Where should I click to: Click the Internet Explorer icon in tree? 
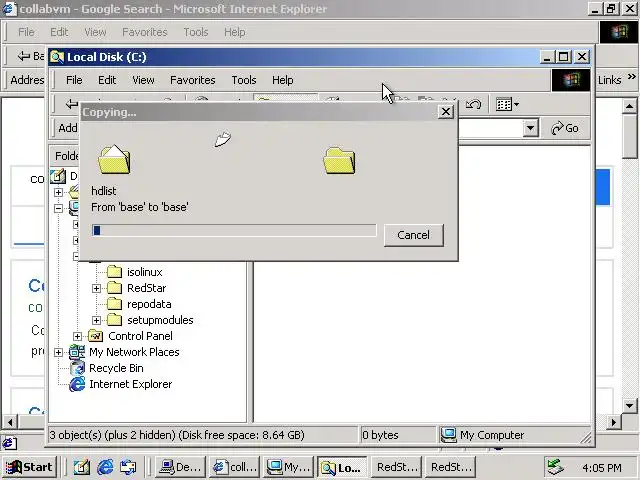[x=77, y=384]
